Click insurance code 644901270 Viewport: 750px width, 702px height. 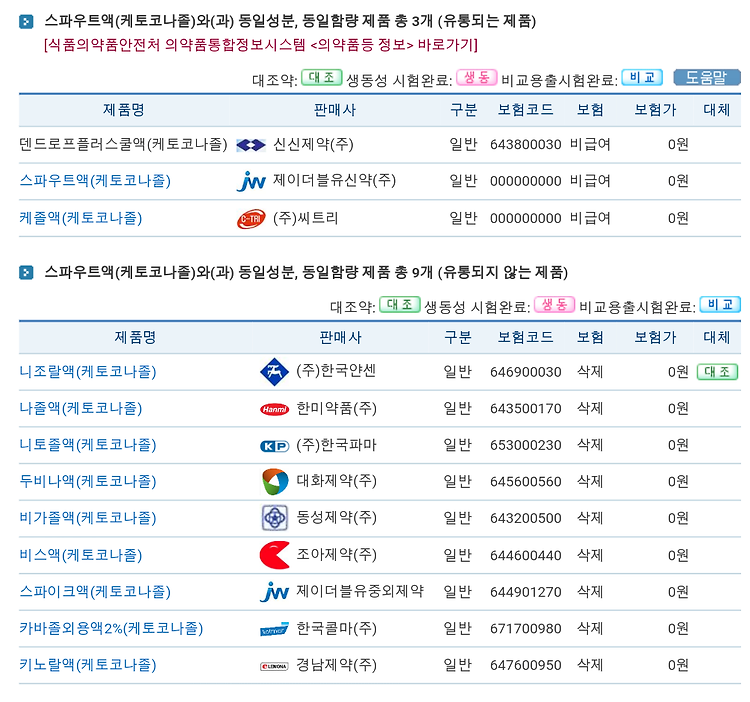[526, 592]
